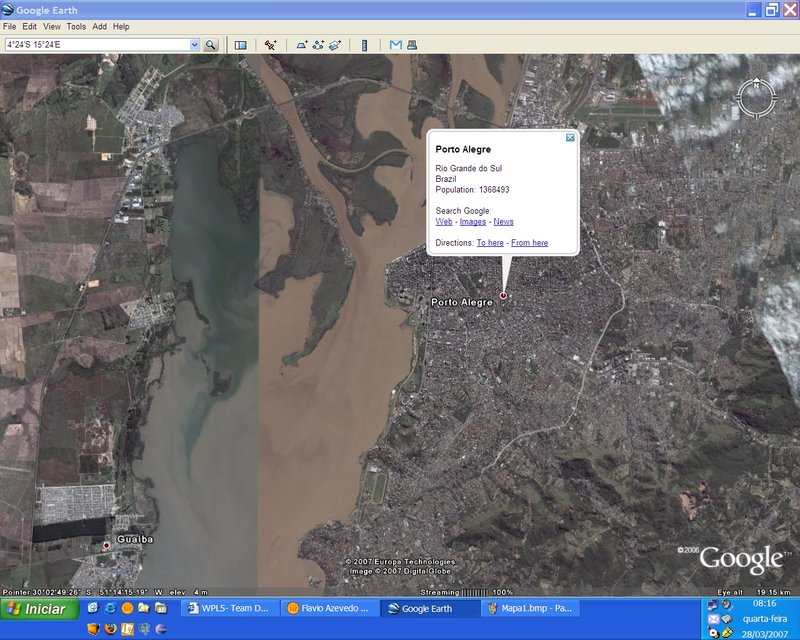Click the 'To here' directions link
Image resolution: width=800 pixels, height=640 pixels.
(490, 243)
